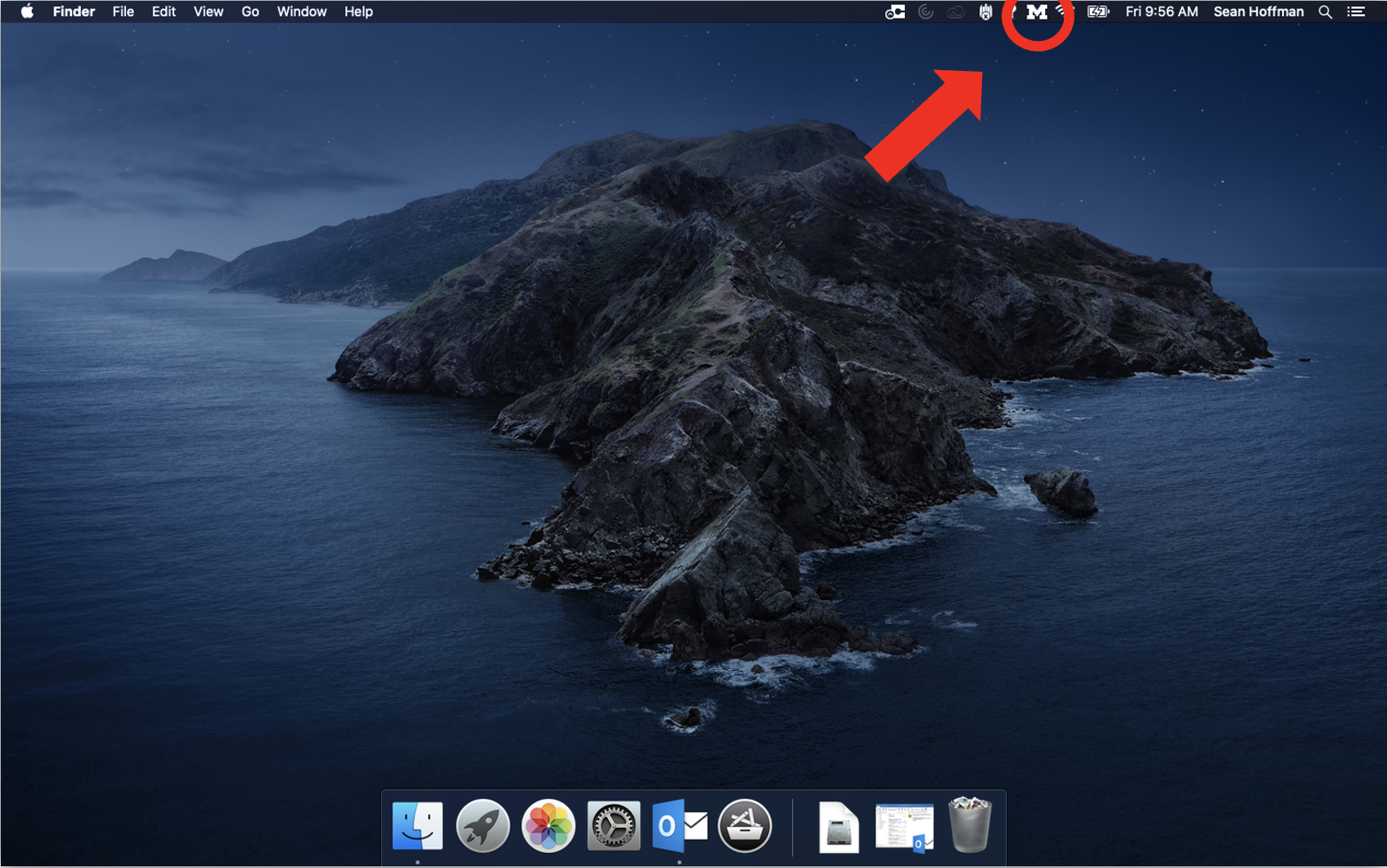Open Spotlight search magnifying glass

(x=1325, y=12)
